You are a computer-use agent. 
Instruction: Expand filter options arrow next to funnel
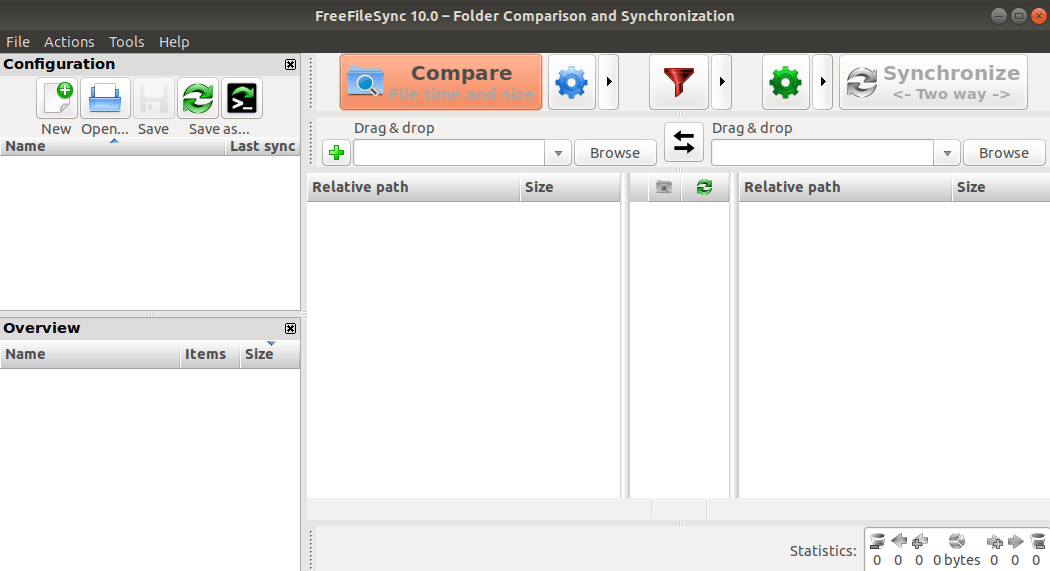(x=721, y=82)
